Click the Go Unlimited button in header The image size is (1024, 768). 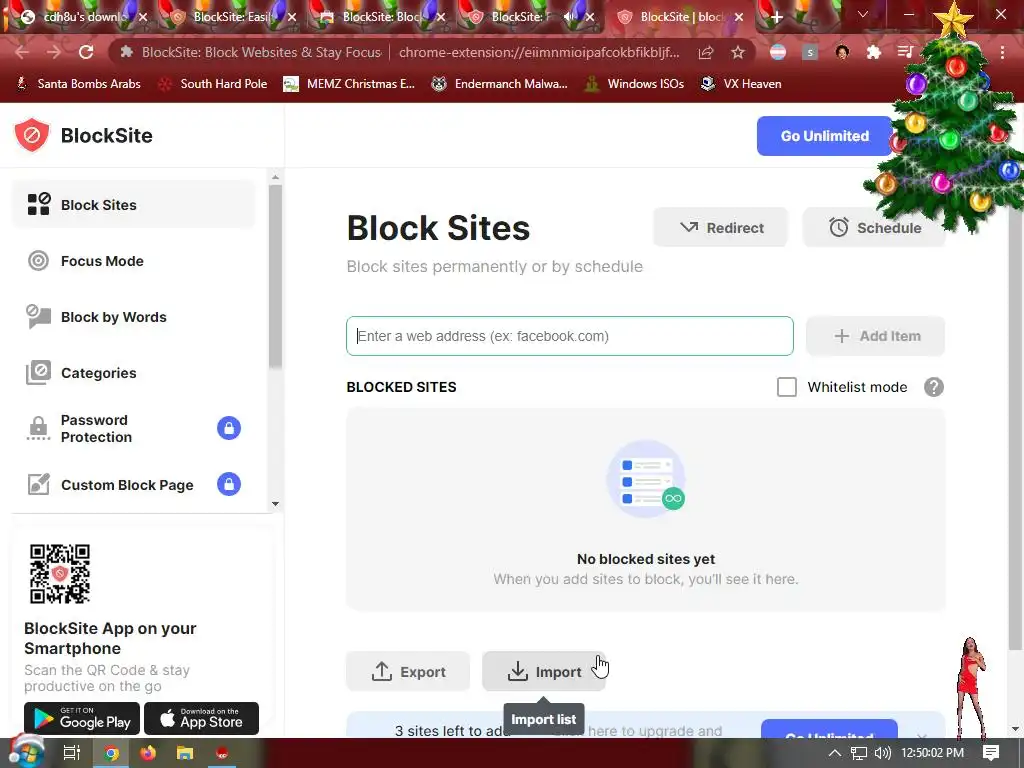point(824,136)
